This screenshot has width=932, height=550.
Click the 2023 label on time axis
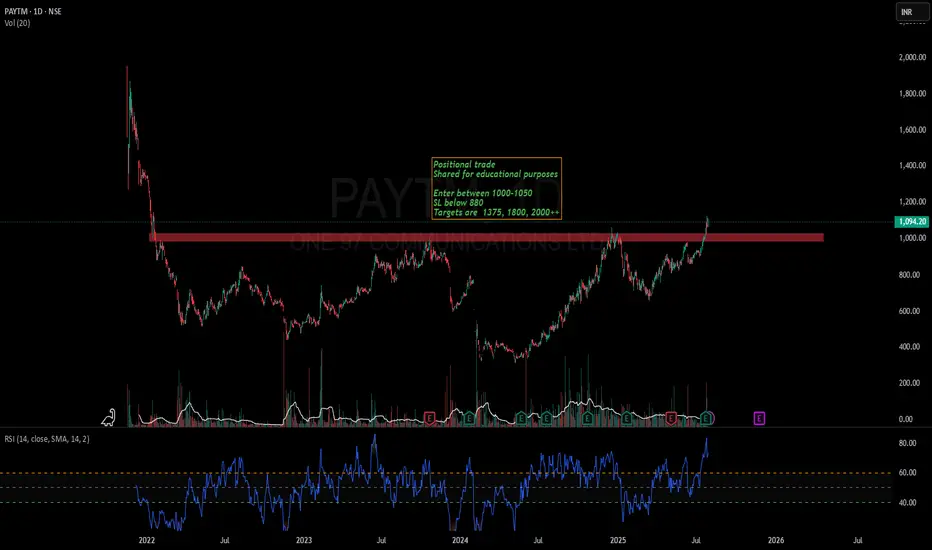[304, 540]
